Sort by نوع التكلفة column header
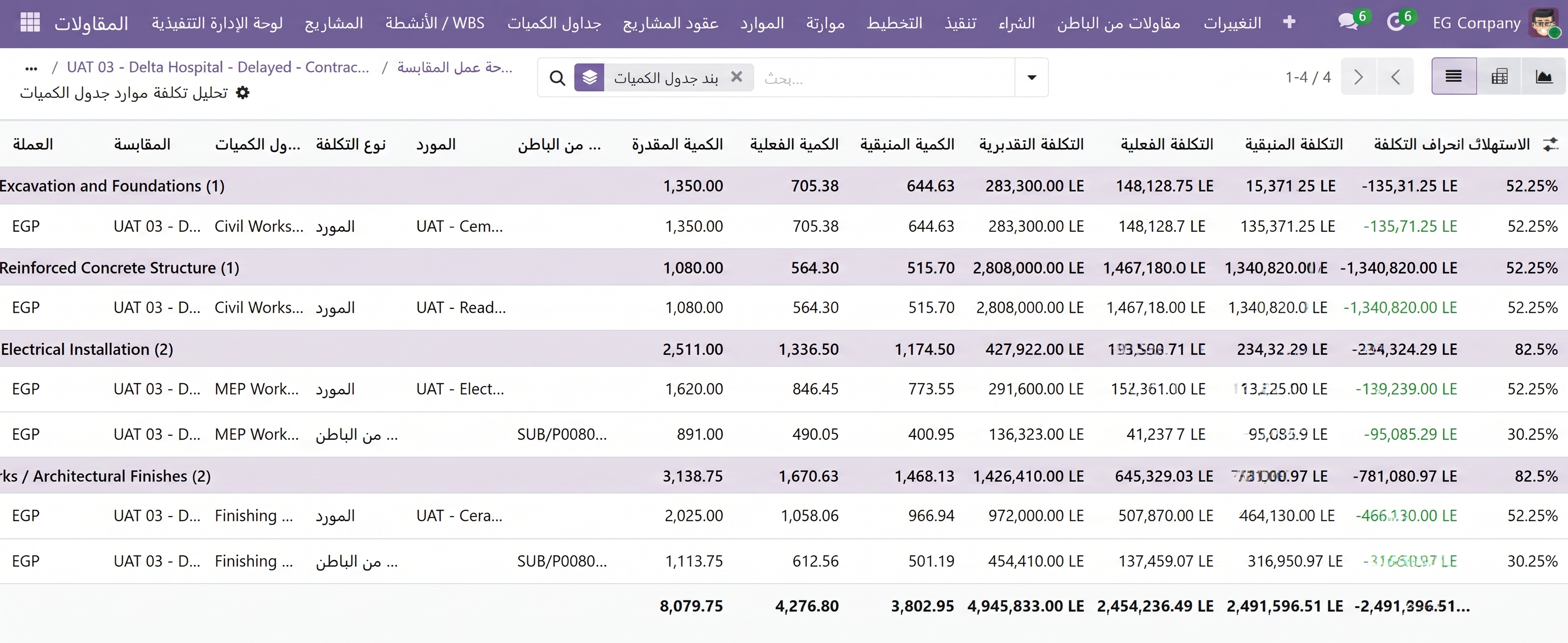The width and height of the screenshot is (1568, 643). tap(351, 144)
